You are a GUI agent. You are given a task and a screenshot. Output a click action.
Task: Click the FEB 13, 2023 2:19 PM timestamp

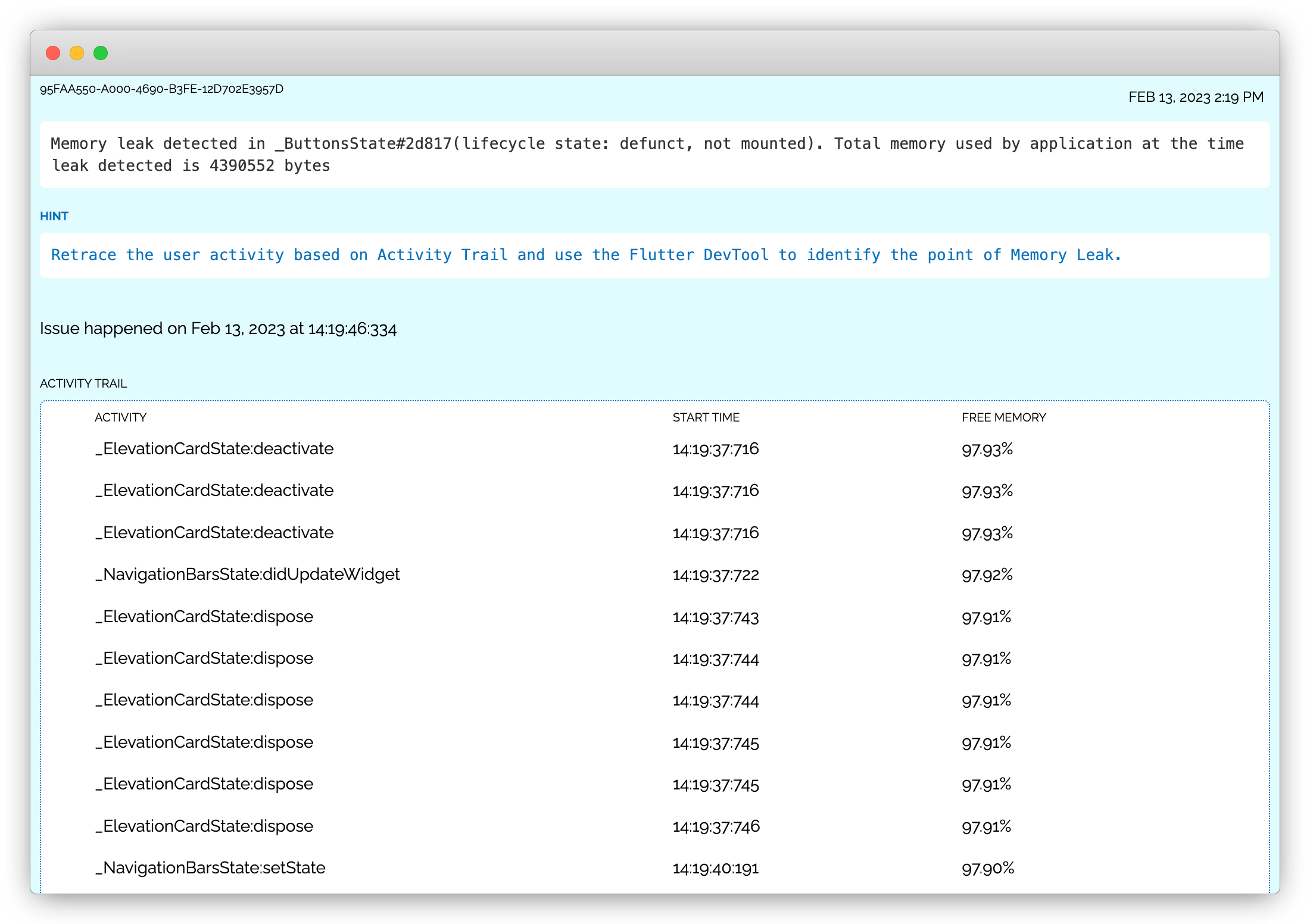pyautogui.click(x=1197, y=96)
